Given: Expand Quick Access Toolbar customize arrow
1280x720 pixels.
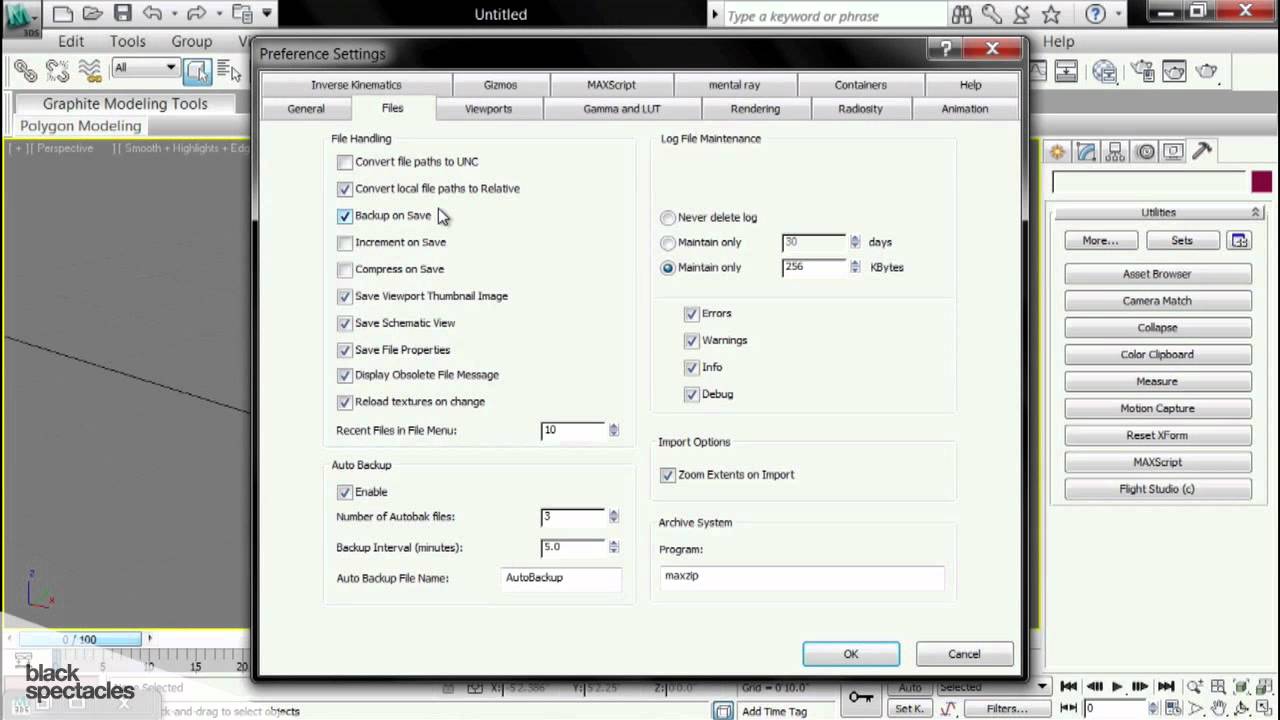Looking at the screenshot, I should pyautogui.click(x=267, y=14).
